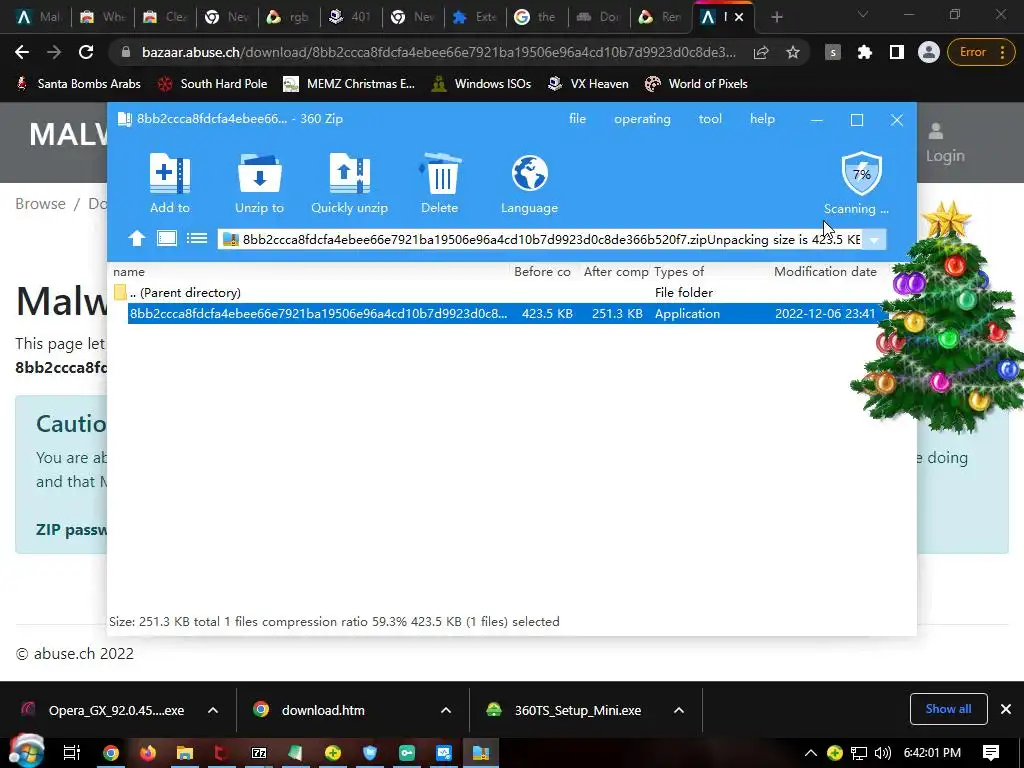The width and height of the screenshot is (1024, 768).
Task: Open the tab search chevron in Chrome
Action: click(863, 14)
